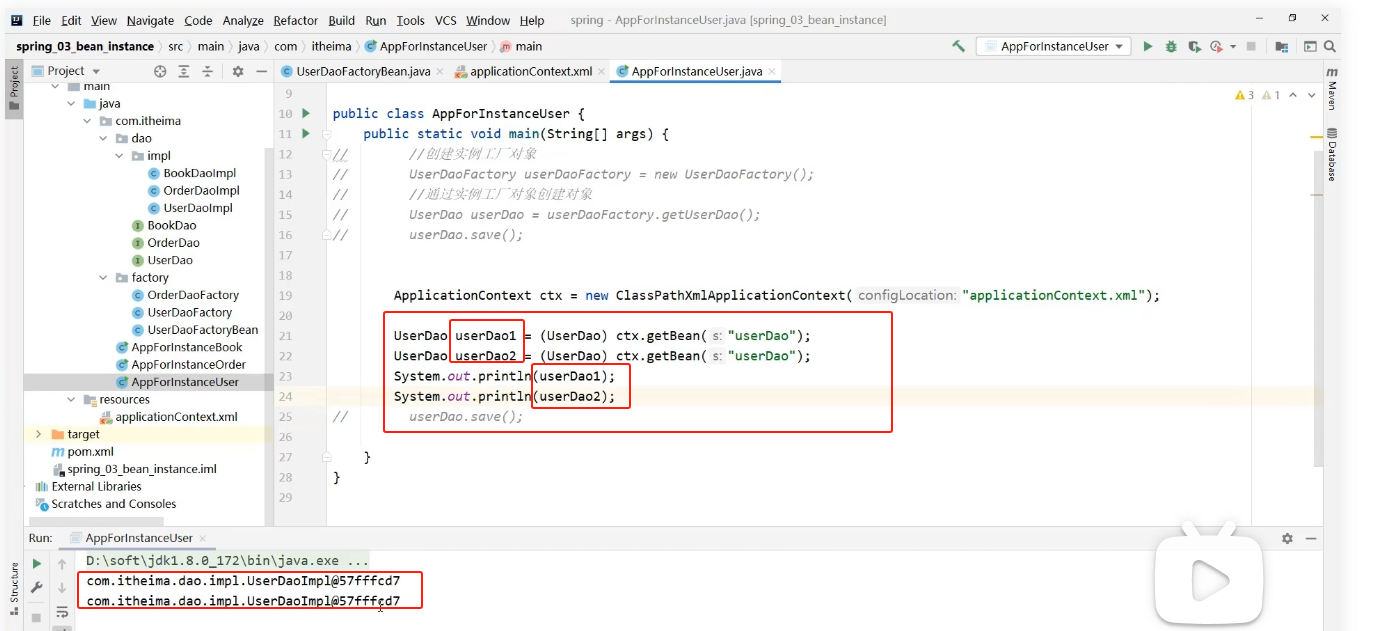Viewport: 1397px width, 631px height.
Task: Open the Navigate menu
Action: click(x=150, y=20)
